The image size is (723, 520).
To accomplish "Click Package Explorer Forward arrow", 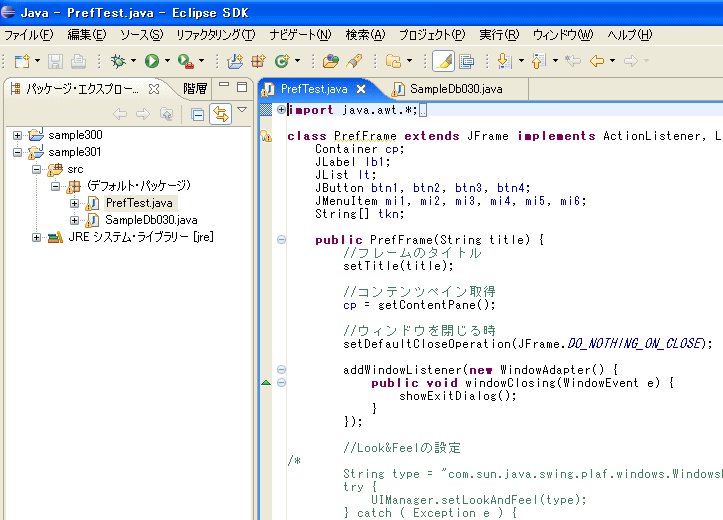I will (x=143, y=114).
